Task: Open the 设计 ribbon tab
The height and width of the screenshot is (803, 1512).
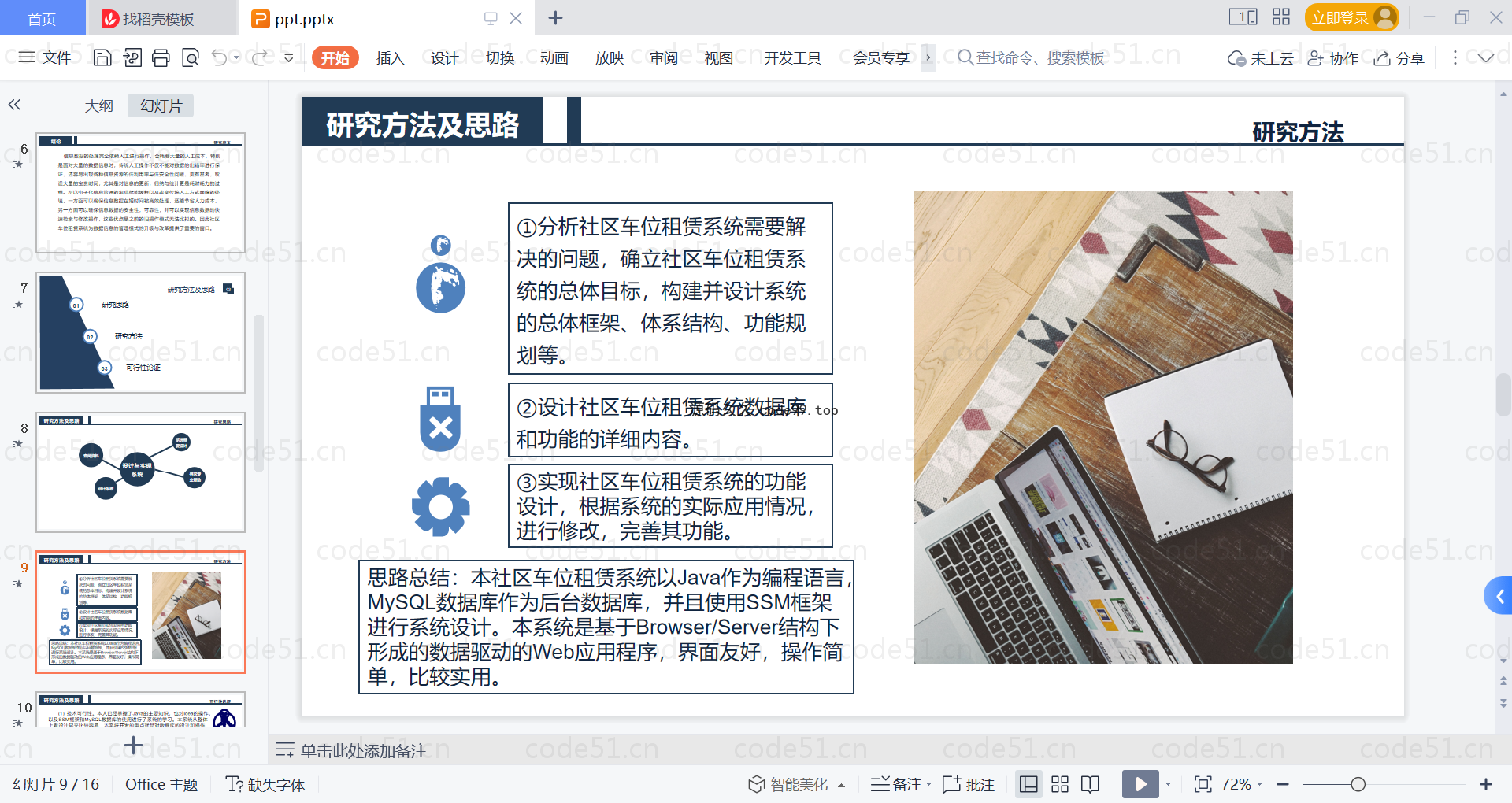Action: [x=444, y=57]
